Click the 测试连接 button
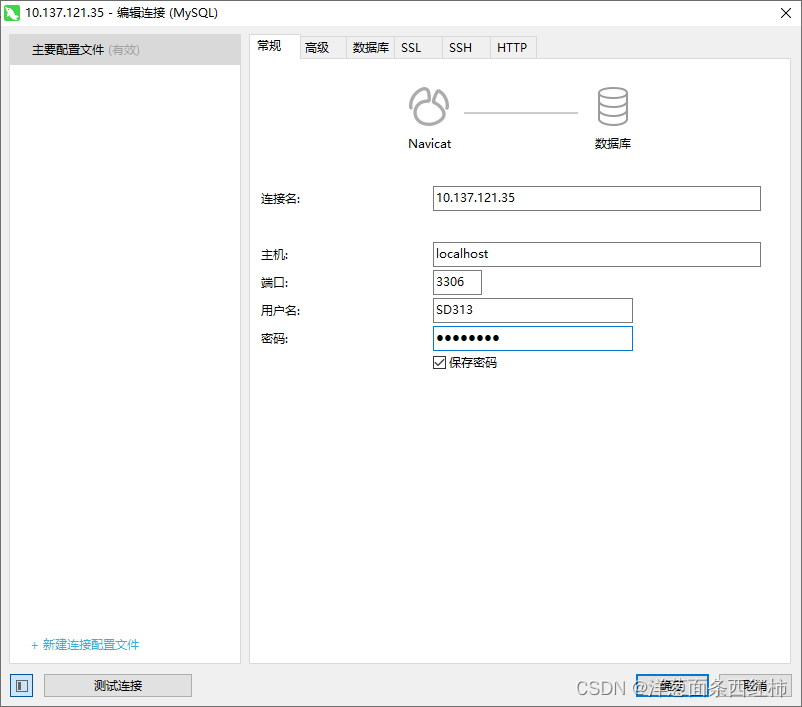This screenshot has height=707, width=802. (118, 686)
